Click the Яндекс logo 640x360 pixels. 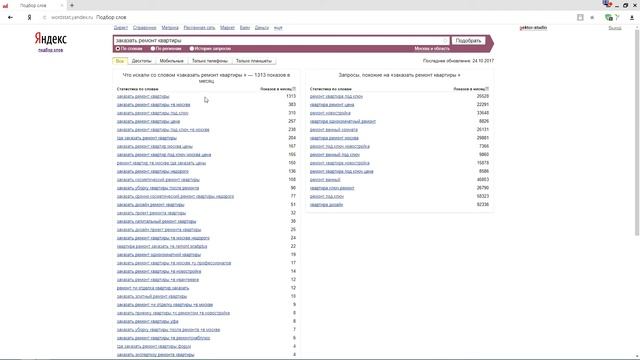tap(51, 39)
